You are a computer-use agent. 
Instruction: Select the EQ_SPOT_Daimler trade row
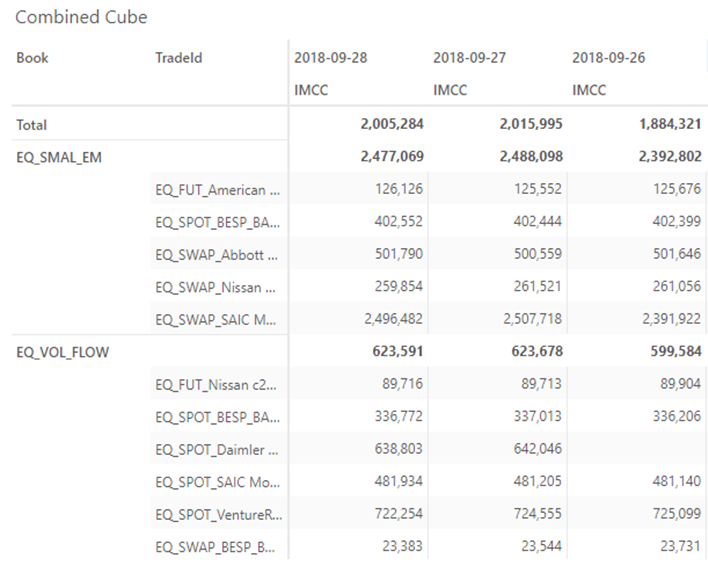(217, 450)
